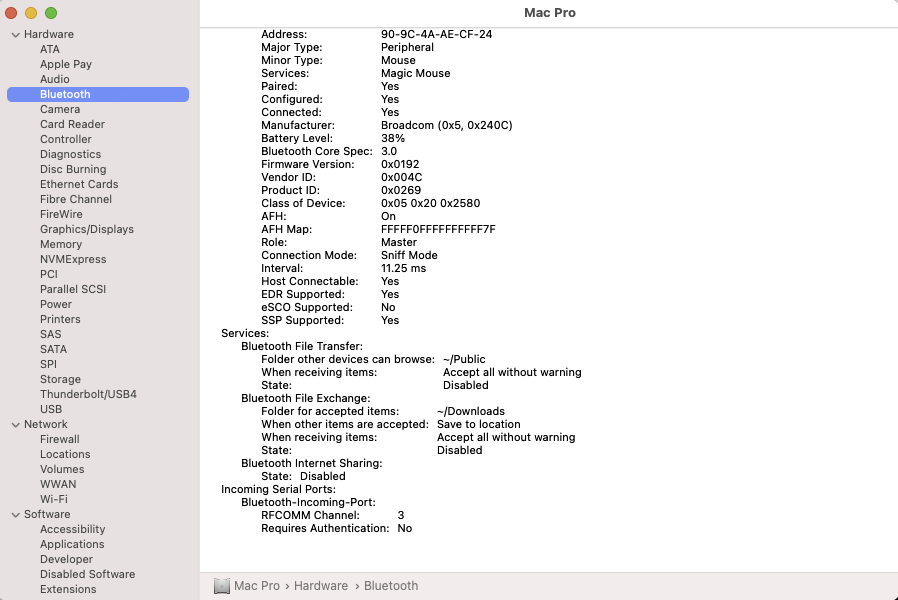Viewport: 898px width, 600px height.
Task: Click Mac Pro in the path bar
Action: (x=257, y=586)
